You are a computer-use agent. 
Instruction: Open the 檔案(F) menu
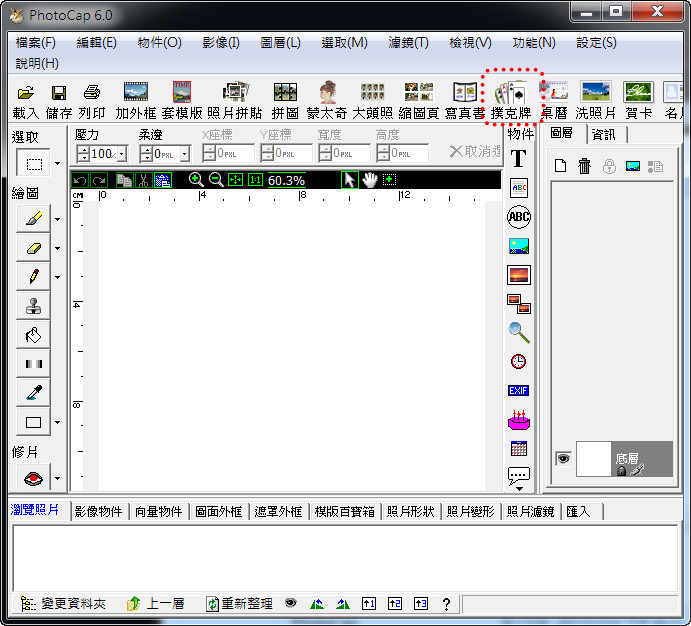tap(35, 43)
